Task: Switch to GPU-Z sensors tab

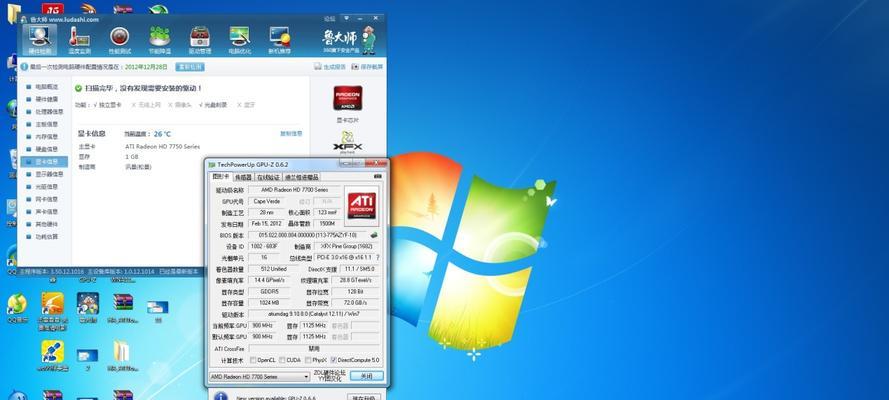Action: (x=243, y=177)
